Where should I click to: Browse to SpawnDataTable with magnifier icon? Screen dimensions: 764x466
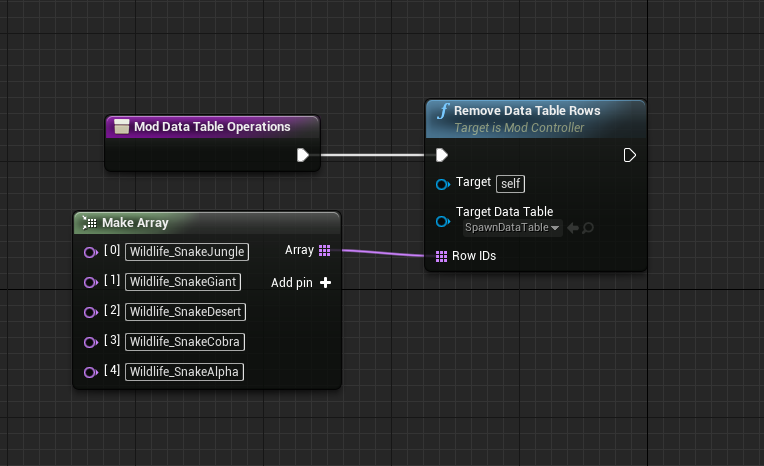pyautogui.click(x=588, y=228)
